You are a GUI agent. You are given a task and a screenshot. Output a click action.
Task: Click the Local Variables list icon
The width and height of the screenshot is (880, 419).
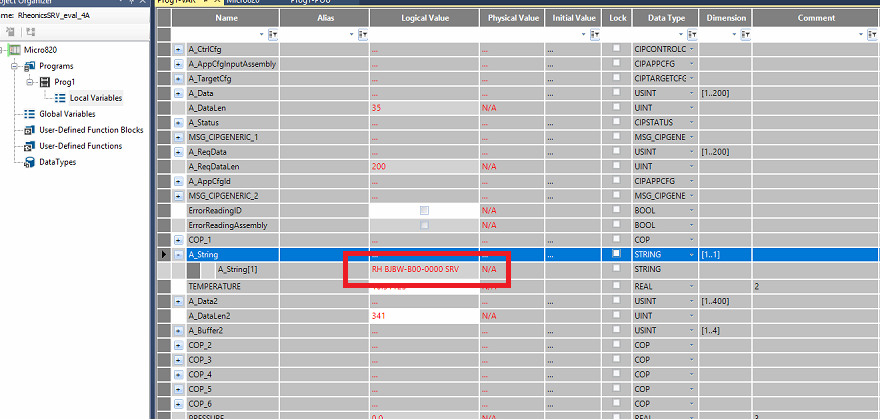coord(61,98)
